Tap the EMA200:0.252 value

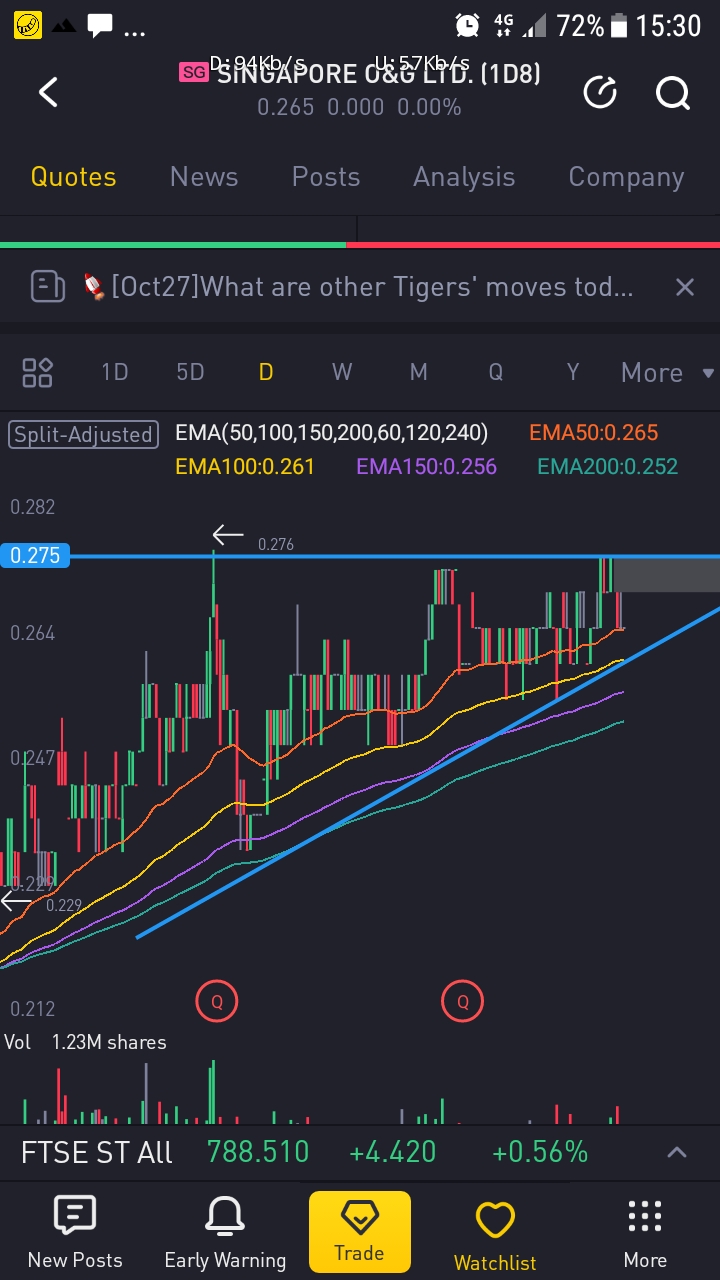pyautogui.click(x=608, y=466)
